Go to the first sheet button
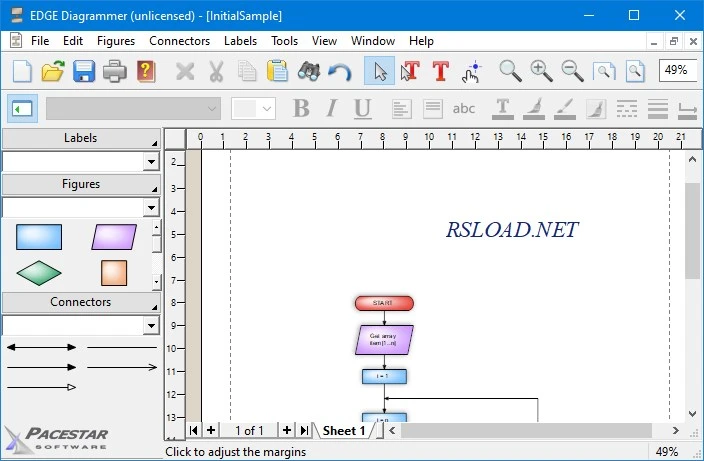Screen dimensions: 704x461 (194, 430)
